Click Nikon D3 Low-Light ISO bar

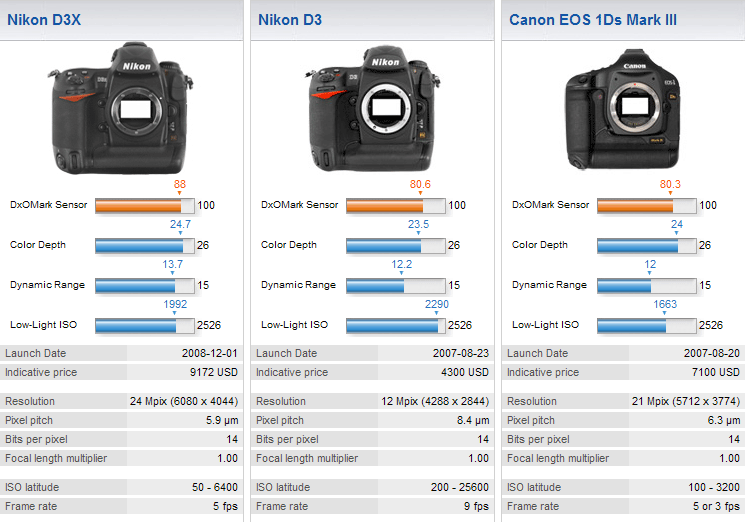click(396, 325)
